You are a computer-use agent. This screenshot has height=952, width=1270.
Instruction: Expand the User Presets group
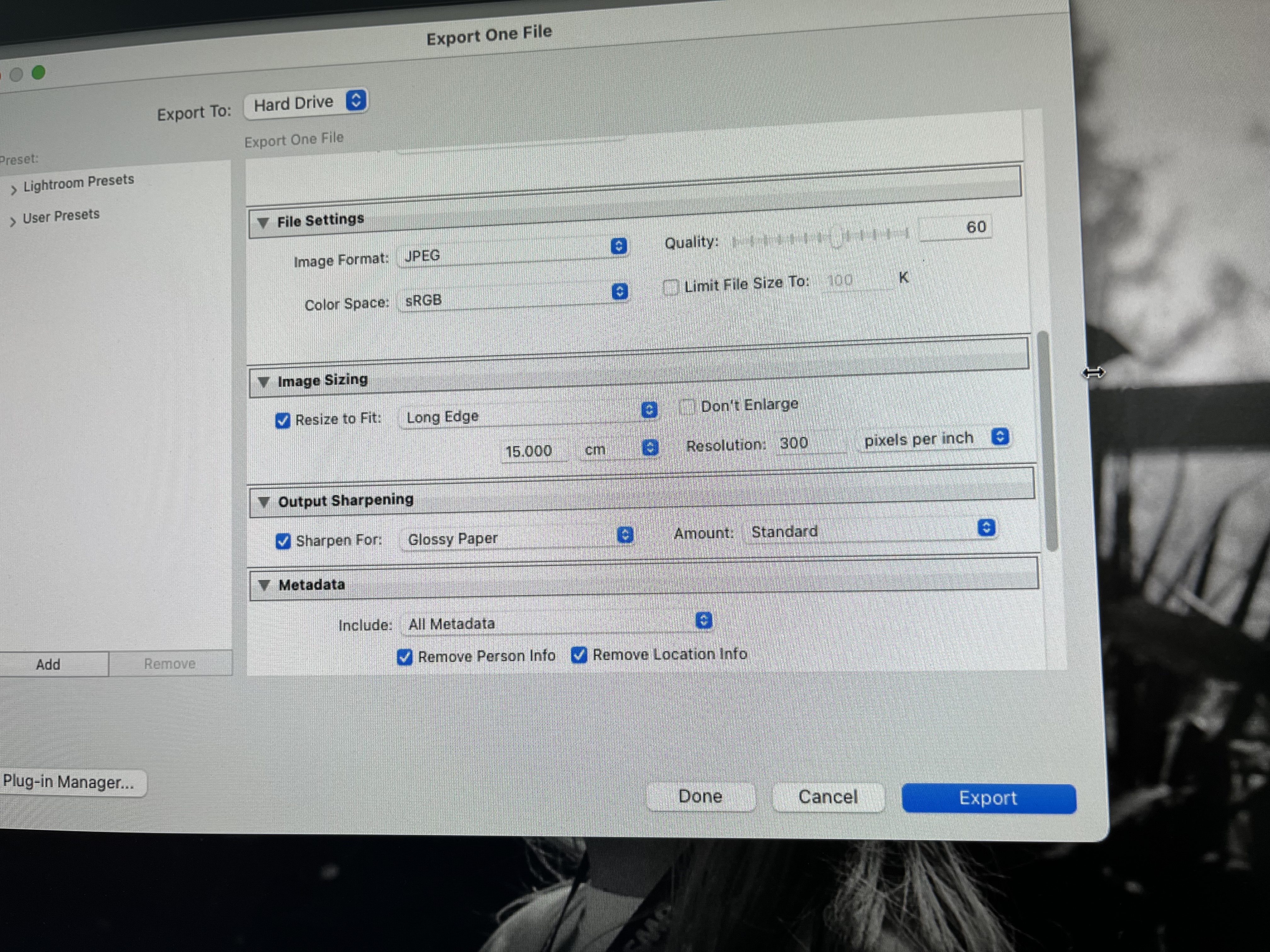point(13,222)
